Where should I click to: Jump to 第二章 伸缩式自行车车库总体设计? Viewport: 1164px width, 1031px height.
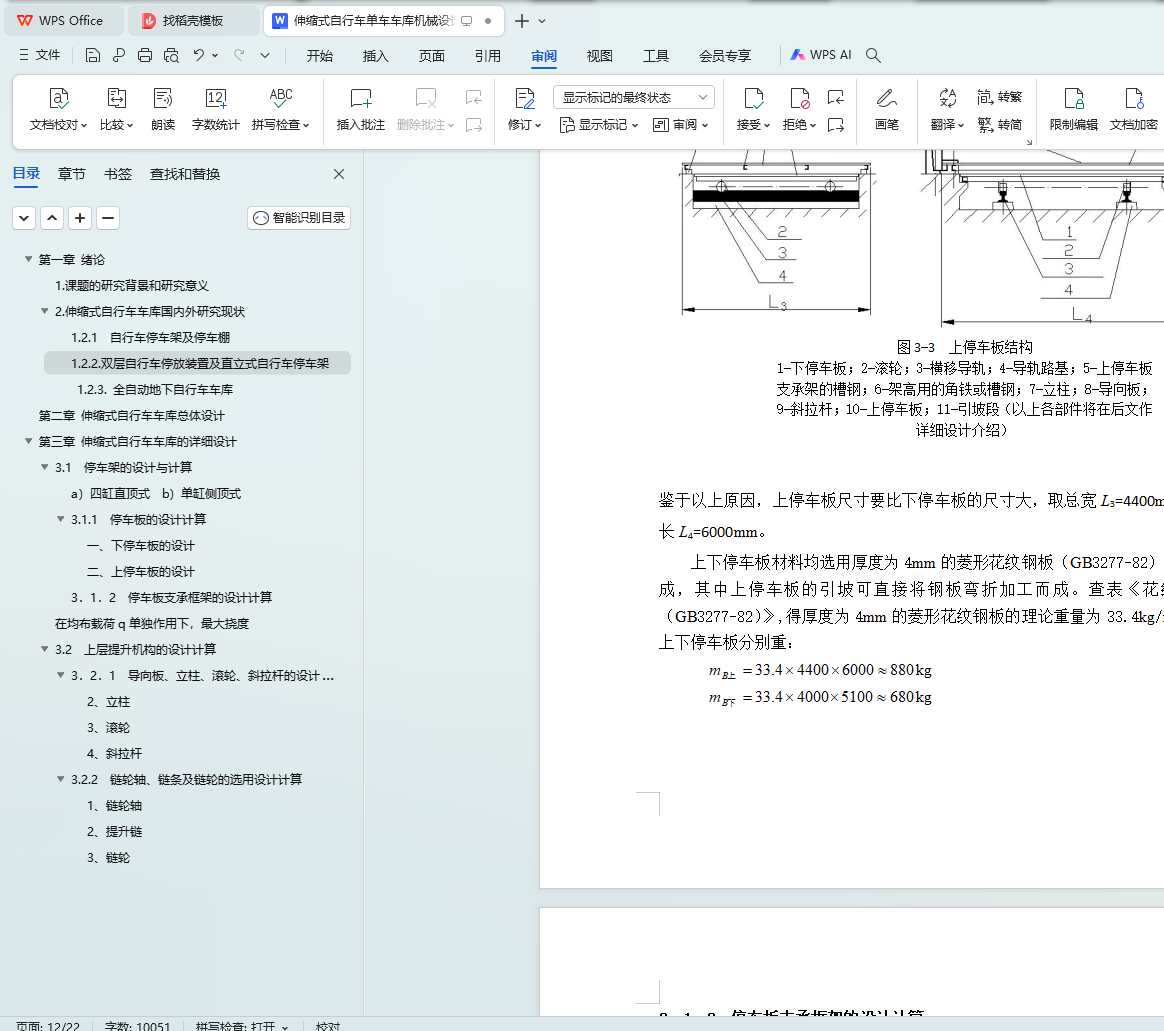[x=131, y=415]
